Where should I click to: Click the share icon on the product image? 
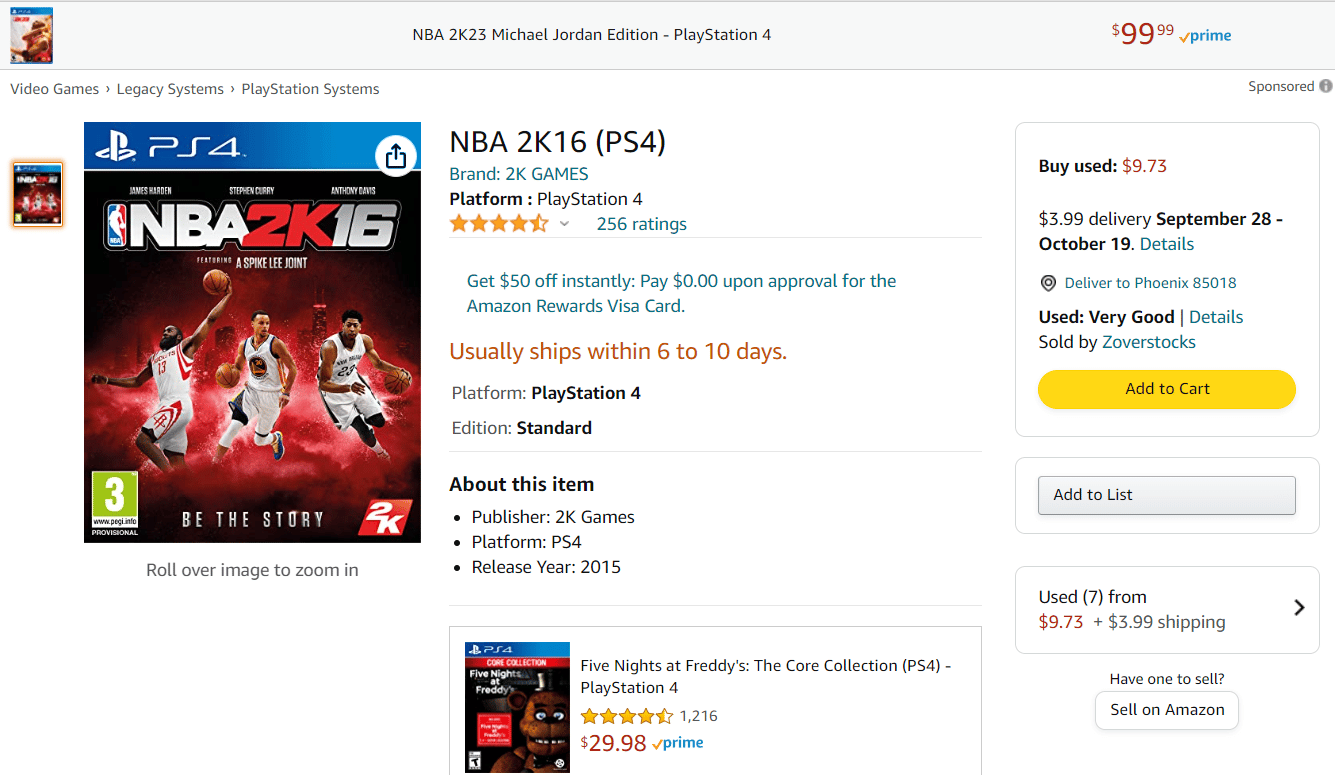396,155
